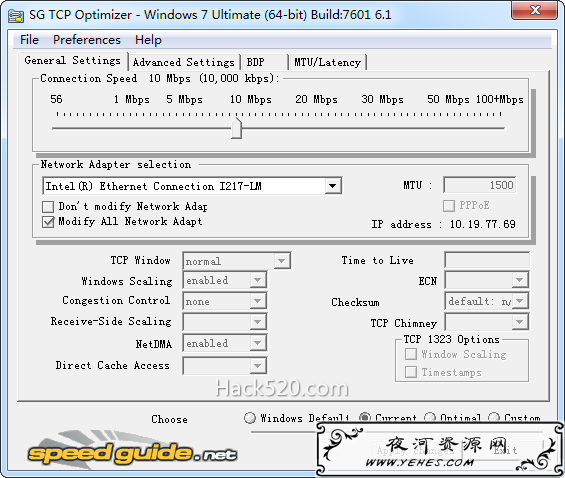The width and height of the screenshot is (565, 478).
Task: Switch to the MTU/Latency tab
Action: [327, 62]
